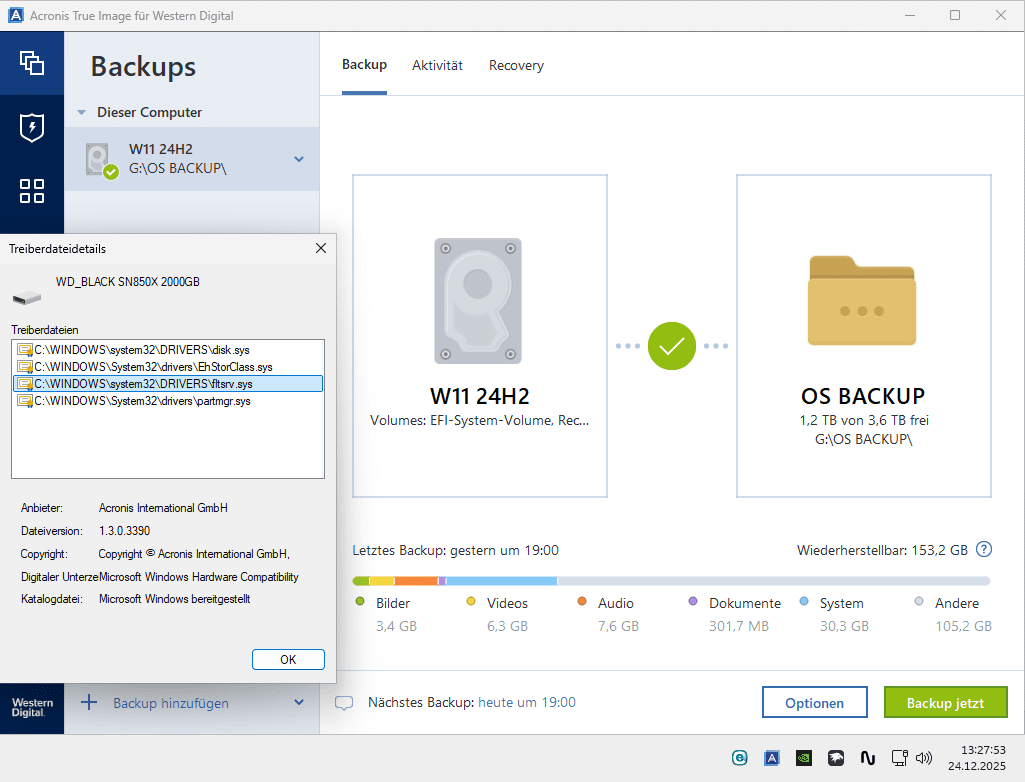Screen dimensions: 1025x782
Task: Switch to the Recovery tab
Action: click(x=516, y=65)
